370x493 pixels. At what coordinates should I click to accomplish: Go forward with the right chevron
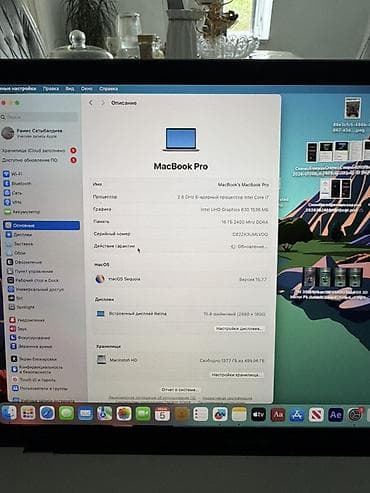click(x=103, y=103)
